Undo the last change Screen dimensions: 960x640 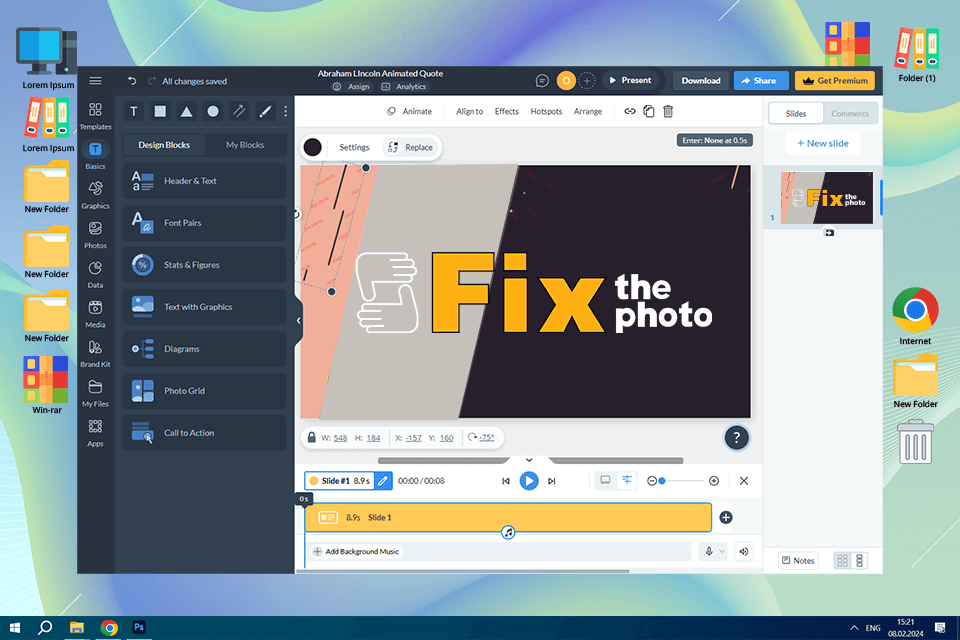(132, 81)
